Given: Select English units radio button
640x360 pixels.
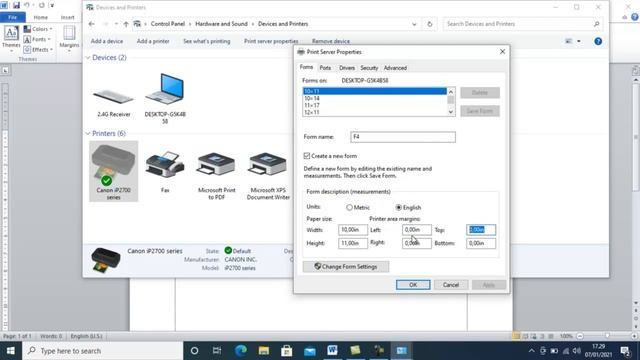Looking at the screenshot, I should point(398,207).
